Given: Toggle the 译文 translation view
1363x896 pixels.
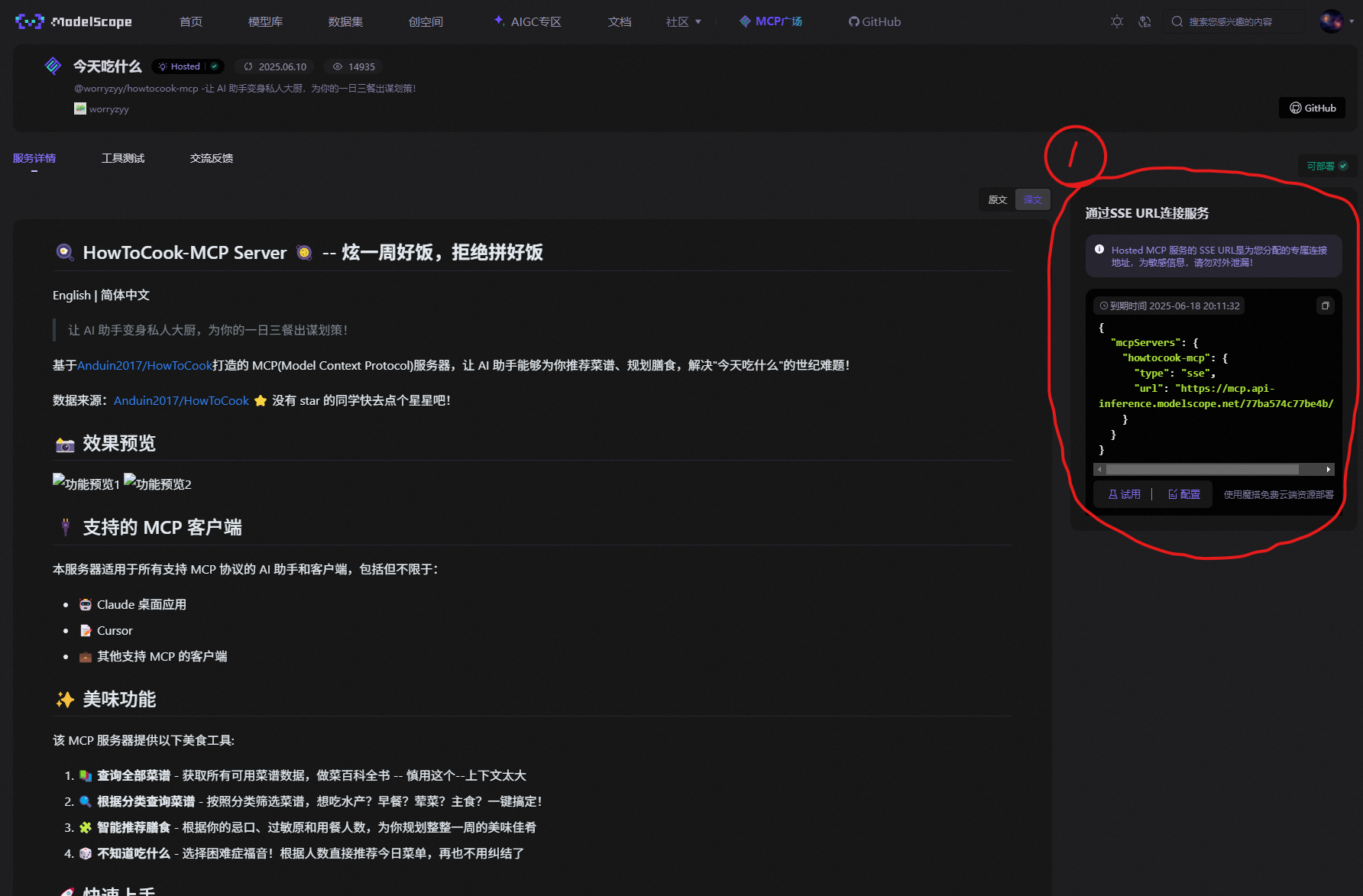Looking at the screenshot, I should [x=1032, y=199].
